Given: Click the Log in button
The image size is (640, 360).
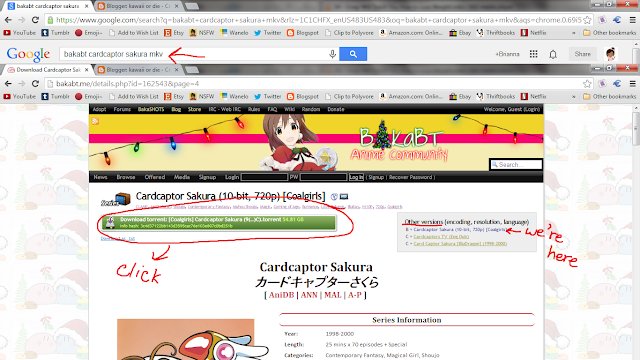Looking at the screenshot, I should [x=356, y=177].
